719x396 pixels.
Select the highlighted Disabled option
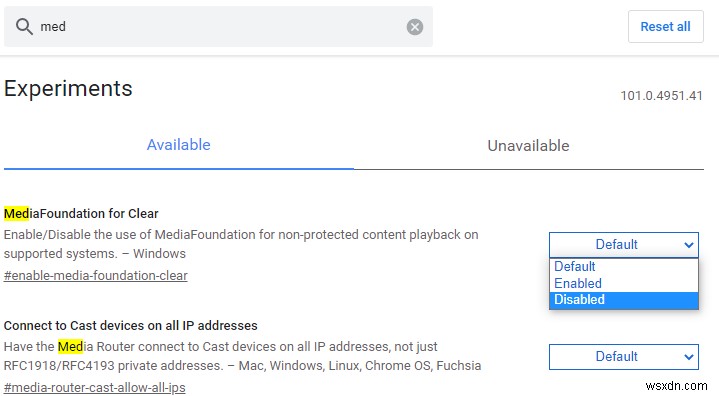624,300
